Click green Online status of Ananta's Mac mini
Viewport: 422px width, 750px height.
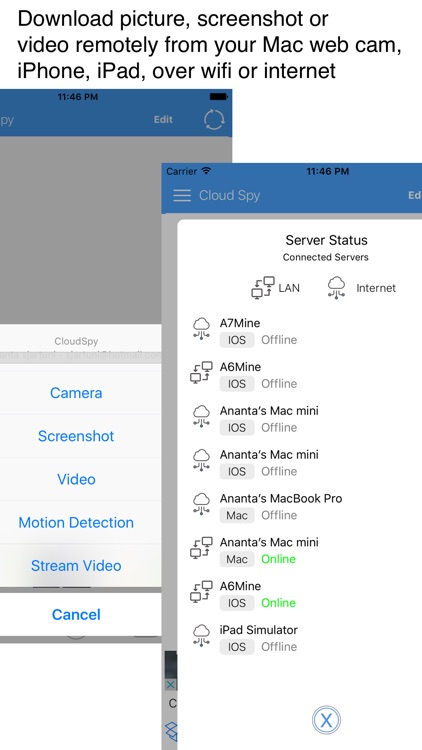(278, 559)
